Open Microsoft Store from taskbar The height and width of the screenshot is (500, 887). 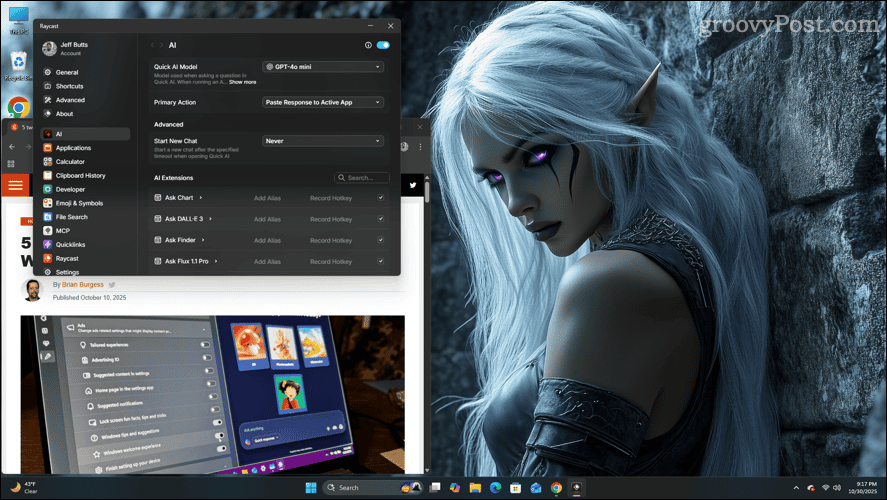pyautogui.click(x=515, y=488)
